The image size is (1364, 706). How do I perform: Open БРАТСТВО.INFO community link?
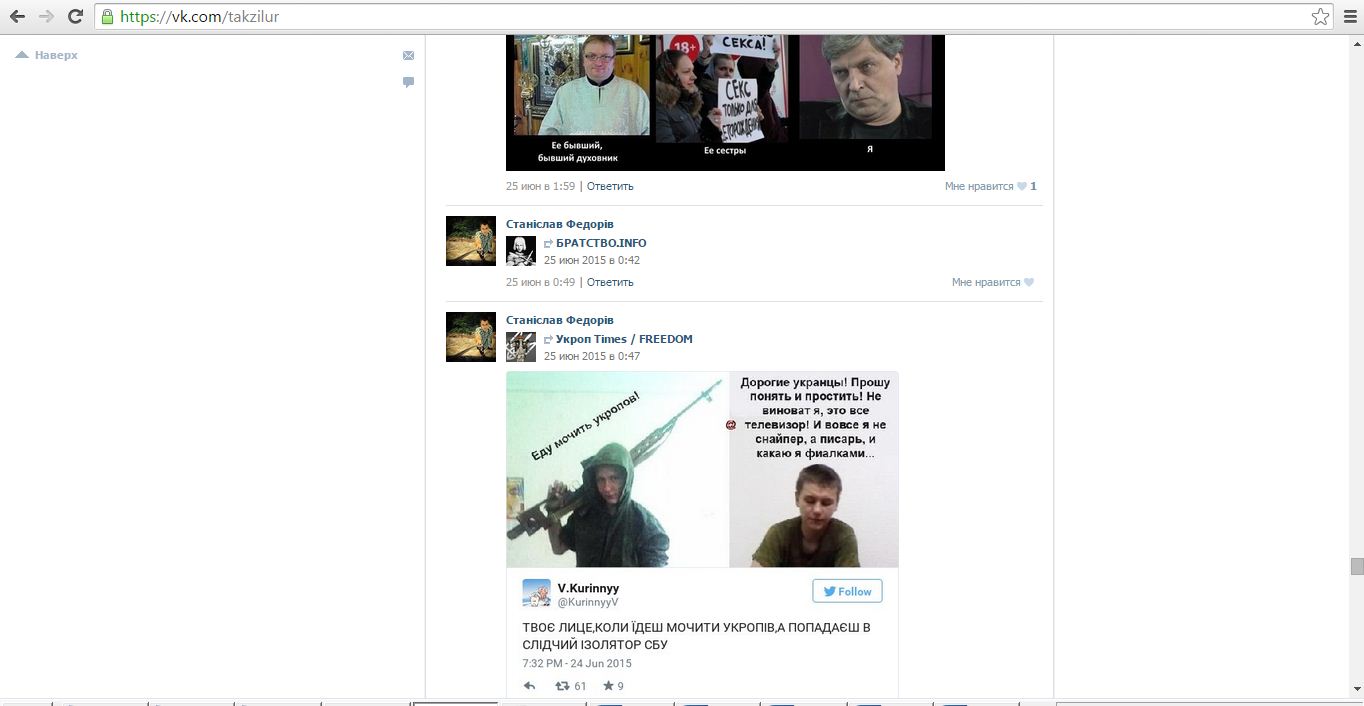tap(600, 243)
